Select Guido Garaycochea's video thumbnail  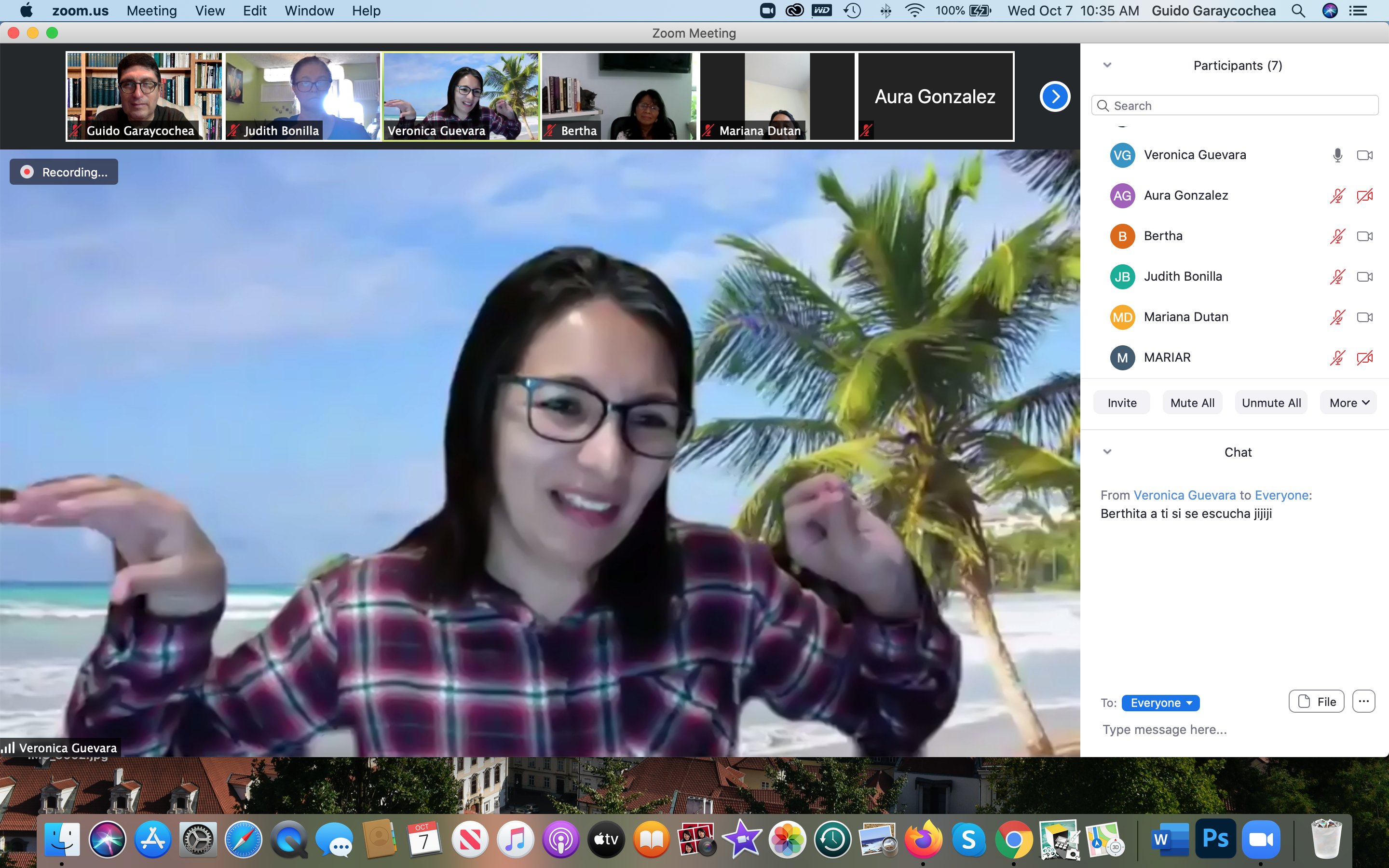144,92
